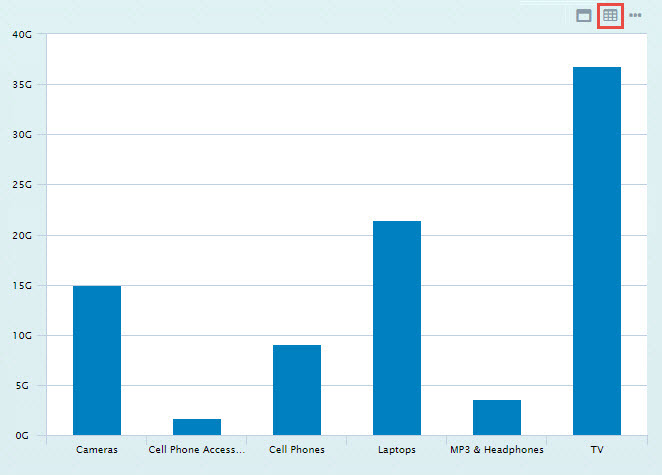The height and width of the screenshot is (475, 662).
Task: Click the 40G y-axis label
Action: [x=22, y=34]
